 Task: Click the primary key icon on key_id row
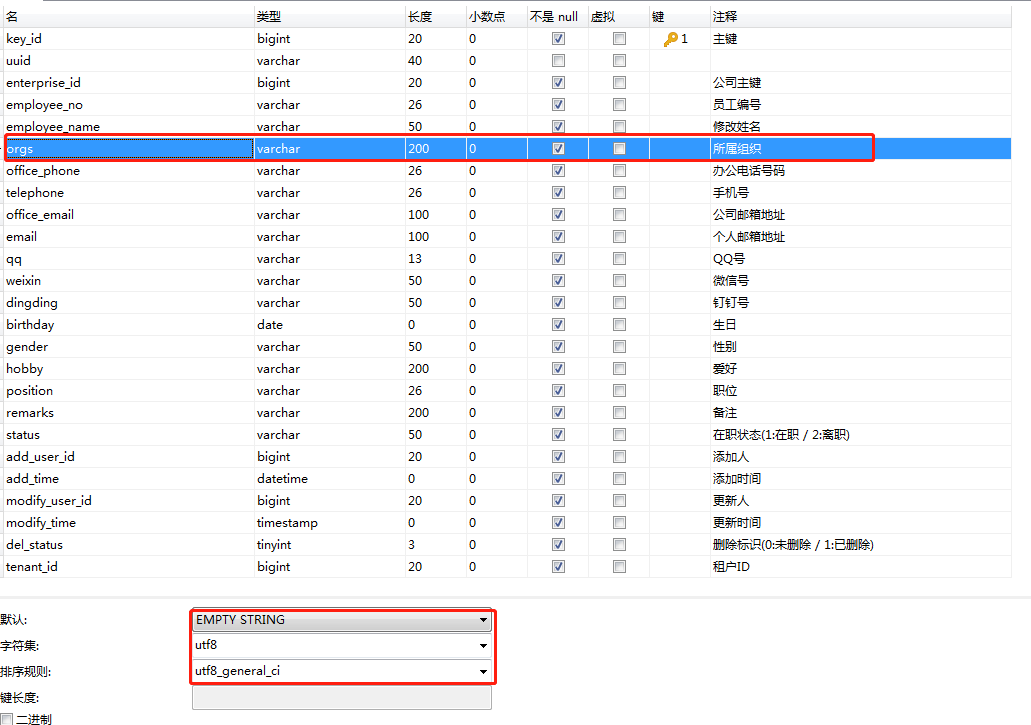tap(672, 38)
